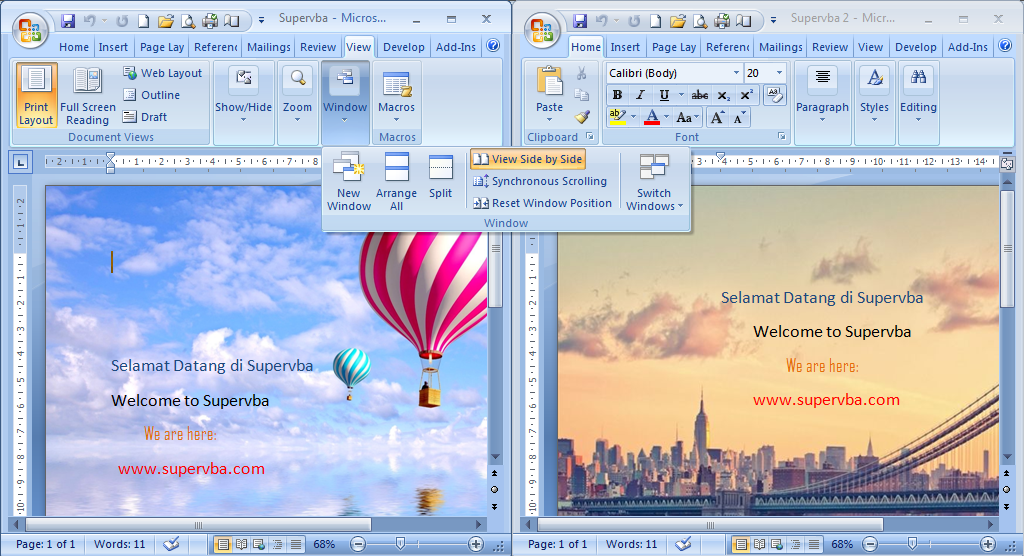Open Add-Ins tab in Supervba 2 window
The width and height of the screenshot is (1024, 556).
[967, 47]
